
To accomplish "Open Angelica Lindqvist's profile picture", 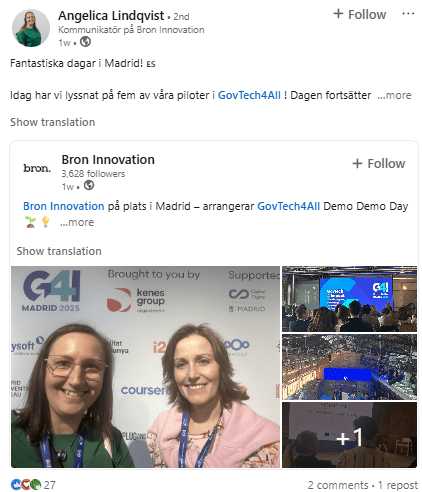I will [x=31, y=28].
